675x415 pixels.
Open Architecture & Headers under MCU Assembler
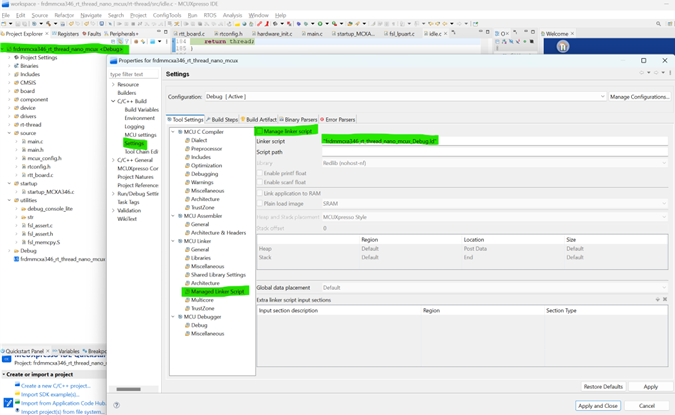coord(218,232)
